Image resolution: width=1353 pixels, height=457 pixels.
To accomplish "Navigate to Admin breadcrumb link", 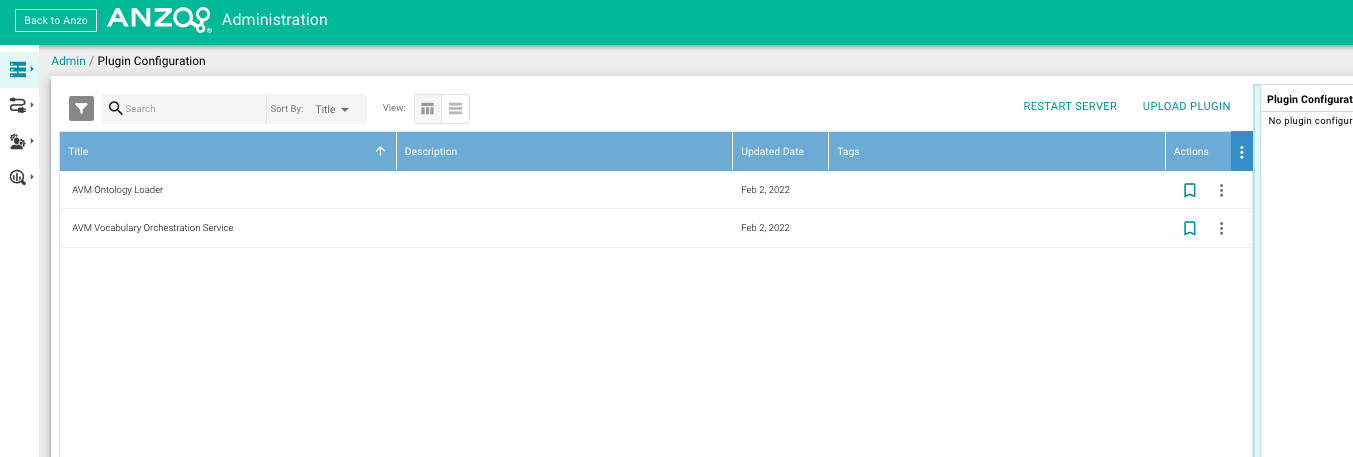I will point(68,61).
